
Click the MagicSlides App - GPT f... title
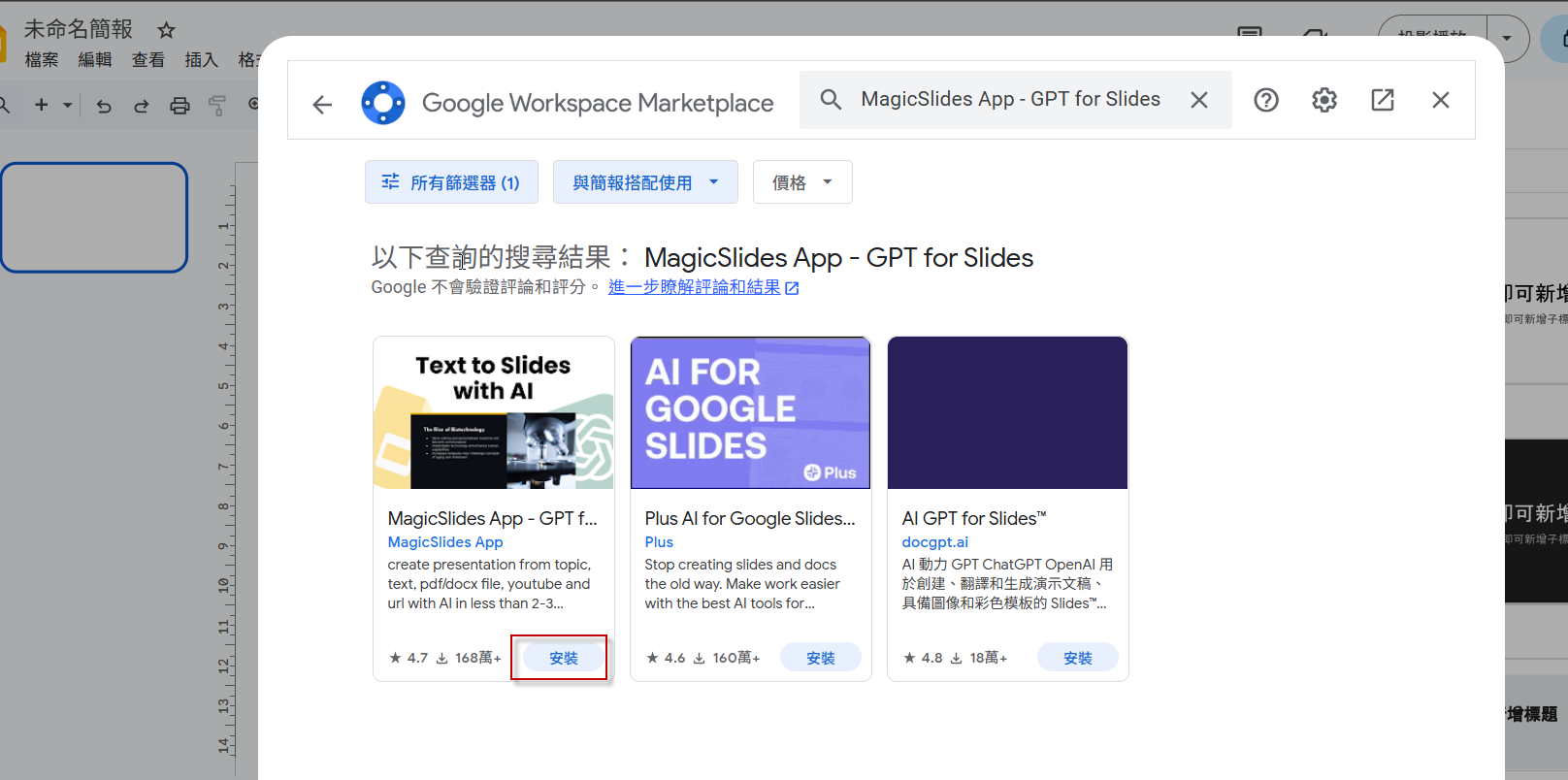click(493, 519)
